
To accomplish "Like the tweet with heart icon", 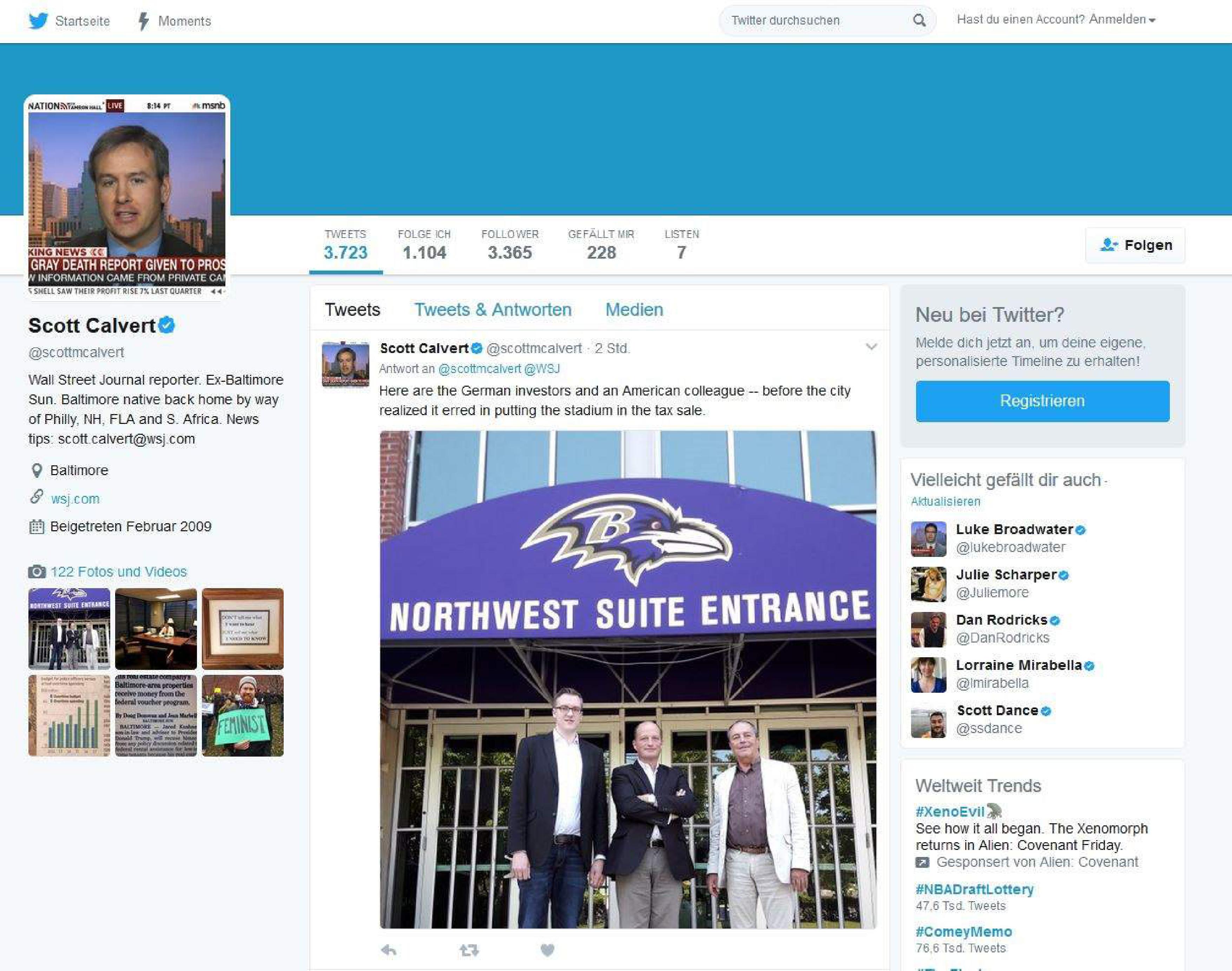I will tap(547, 950).
